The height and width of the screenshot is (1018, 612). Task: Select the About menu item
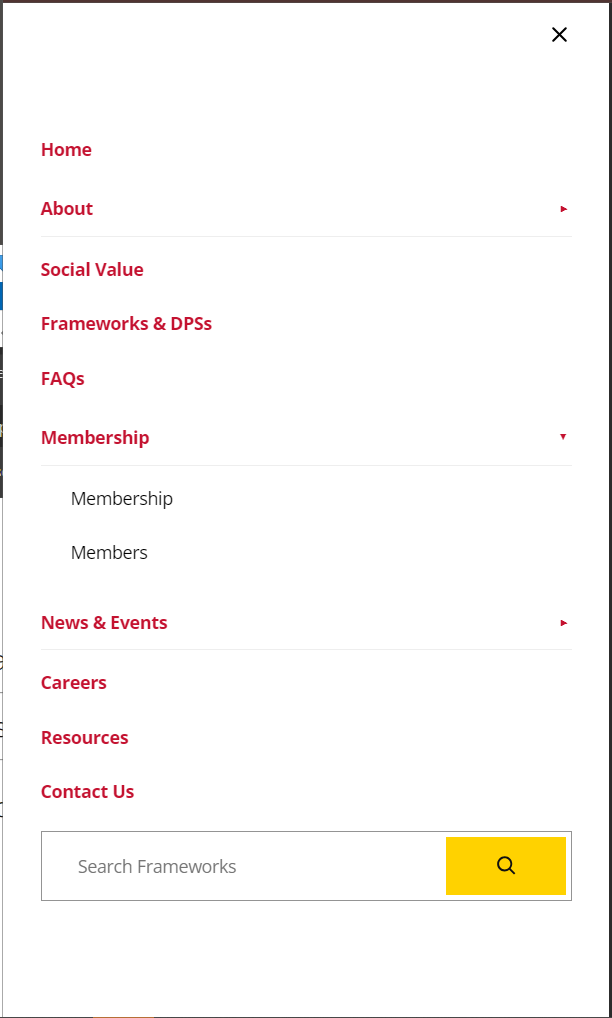tap(66, 208)
